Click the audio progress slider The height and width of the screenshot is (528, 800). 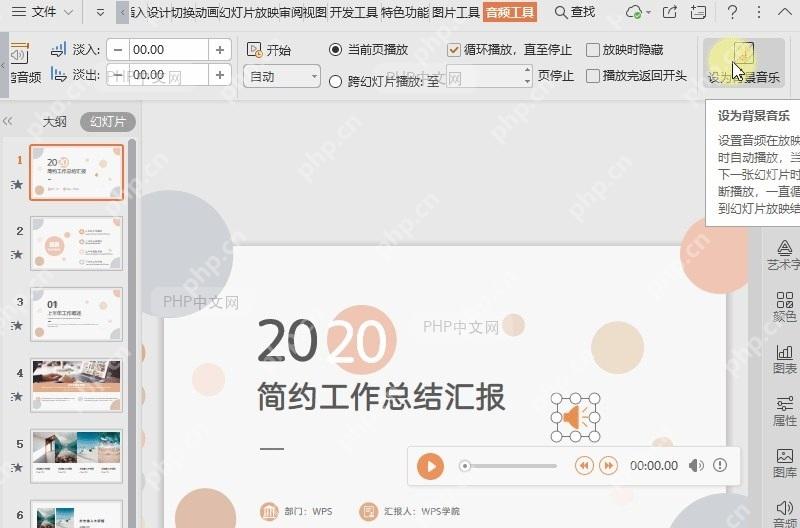pyautogui.click(x=508, y=466)
